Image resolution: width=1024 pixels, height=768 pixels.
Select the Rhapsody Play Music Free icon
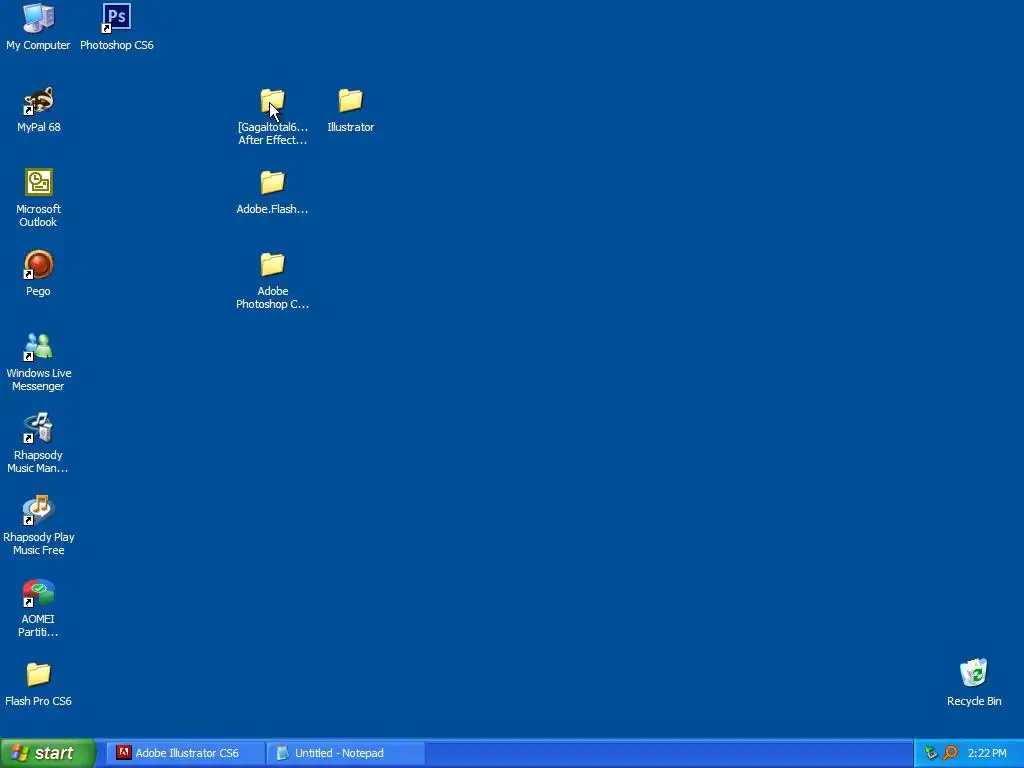tap(39, 511)
